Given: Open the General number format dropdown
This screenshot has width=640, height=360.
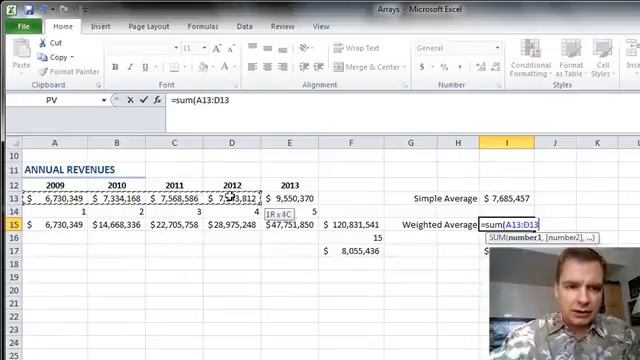Looking at the screenshot, I should tap(498, 49).
